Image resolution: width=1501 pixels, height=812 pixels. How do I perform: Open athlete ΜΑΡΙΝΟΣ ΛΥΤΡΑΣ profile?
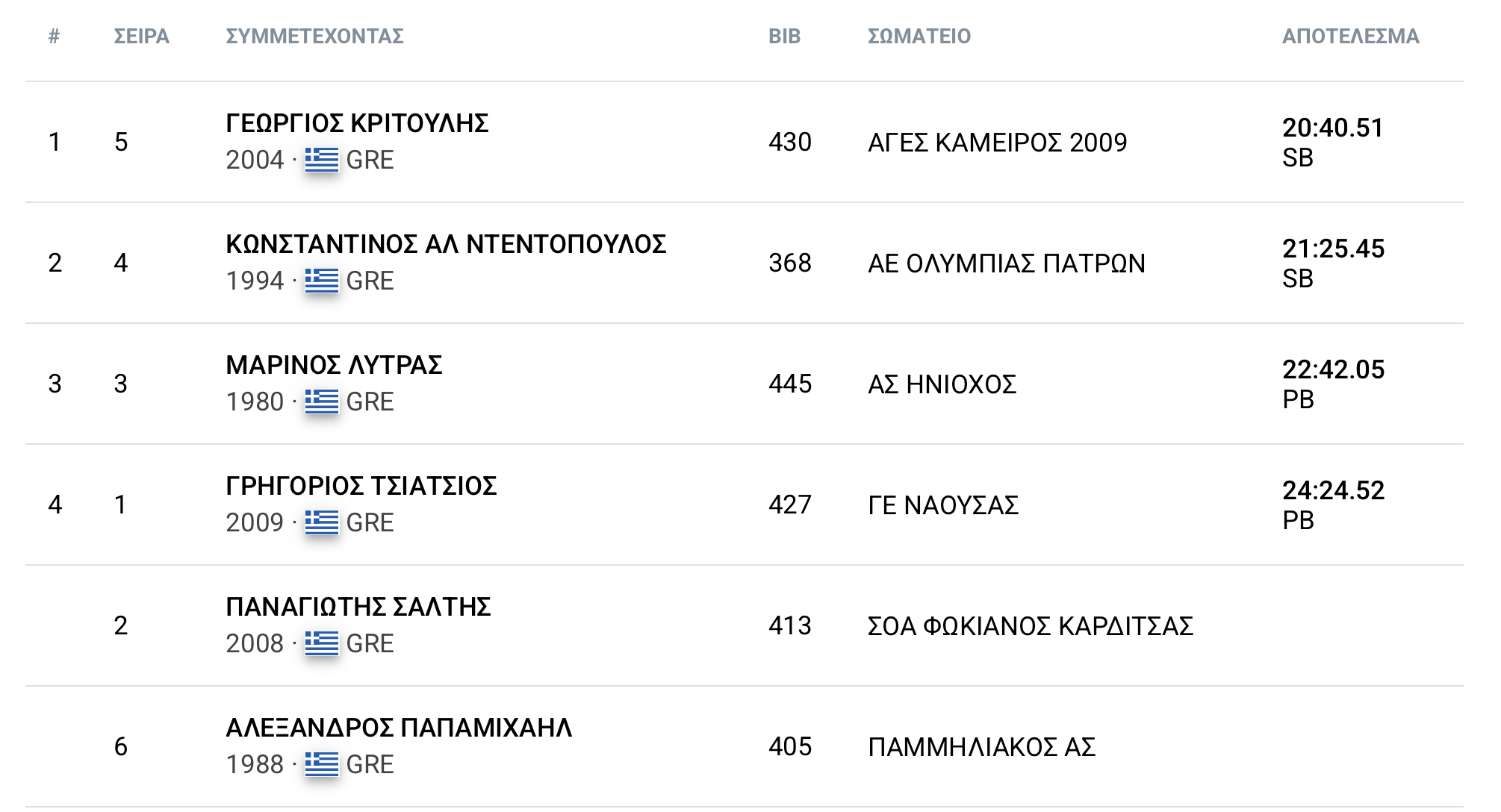(x=334, y=365)
